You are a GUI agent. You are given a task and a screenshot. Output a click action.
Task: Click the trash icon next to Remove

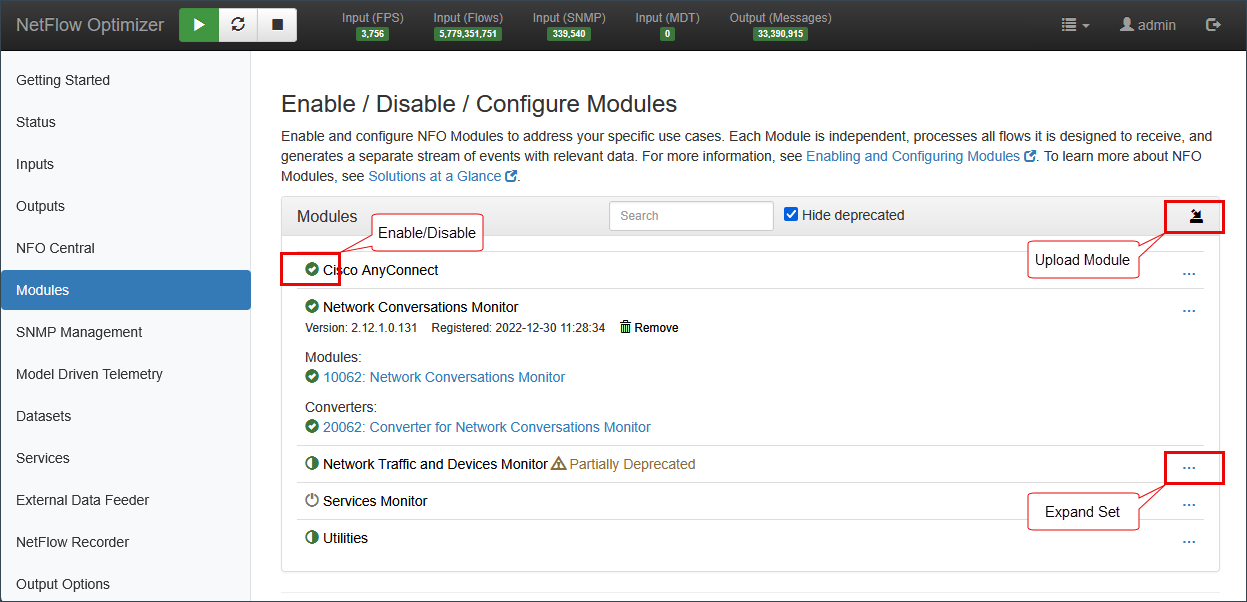(625, 327)
